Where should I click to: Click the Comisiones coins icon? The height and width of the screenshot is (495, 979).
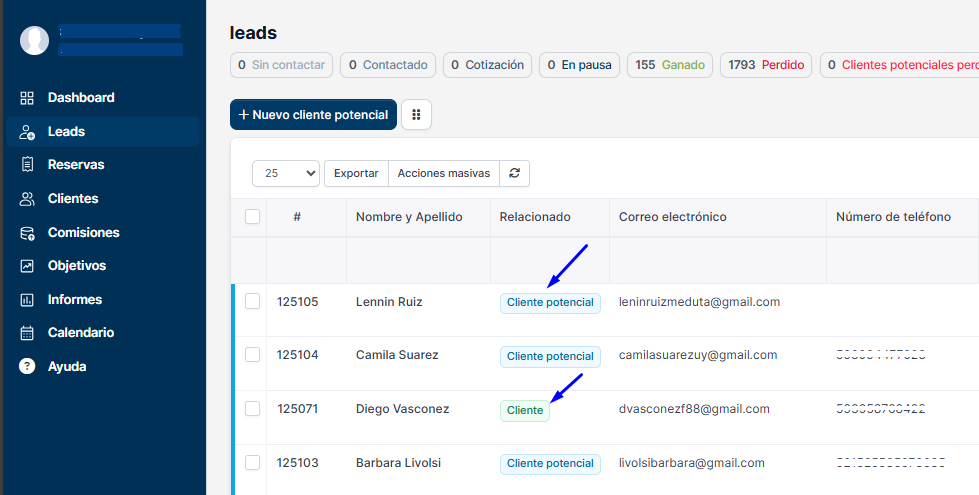point(28,233)
